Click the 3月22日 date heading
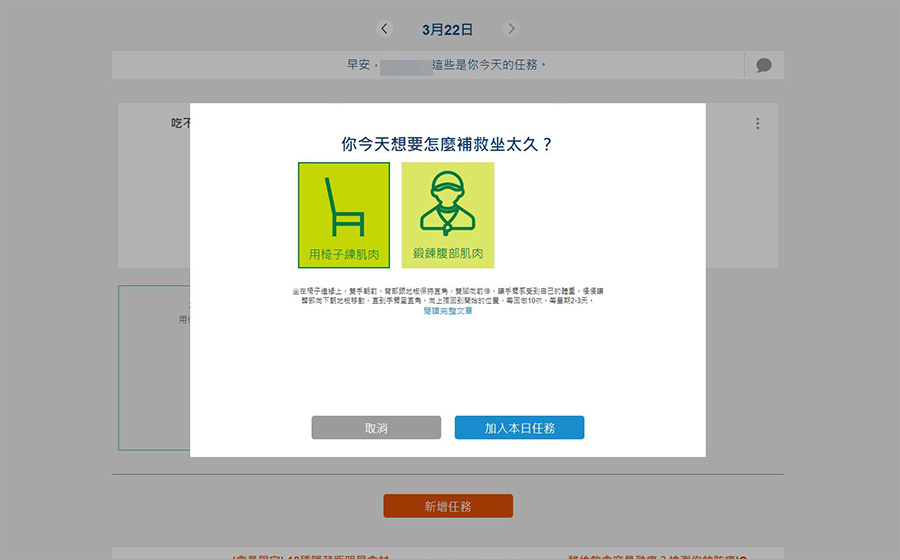The height and width of the screenshot is (560, 900). (x=448, y=30)
